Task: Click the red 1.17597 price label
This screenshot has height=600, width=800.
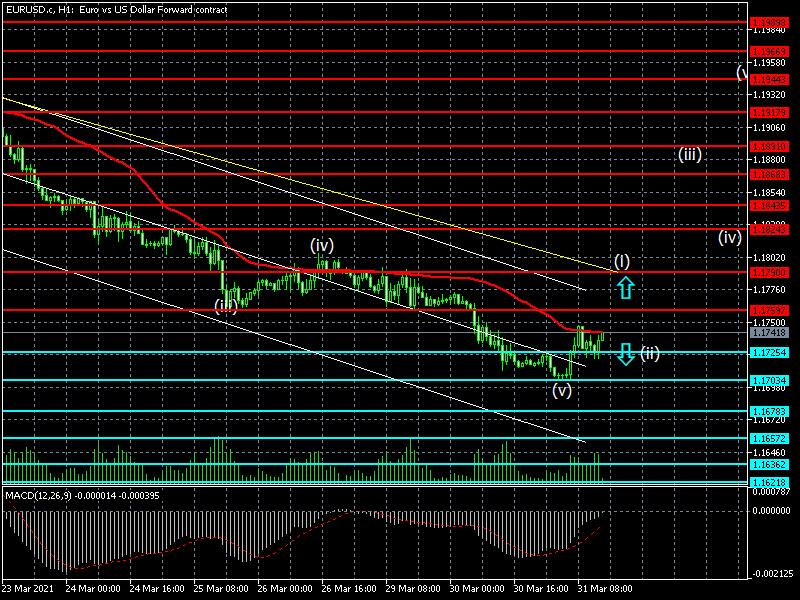Action: 768,310
